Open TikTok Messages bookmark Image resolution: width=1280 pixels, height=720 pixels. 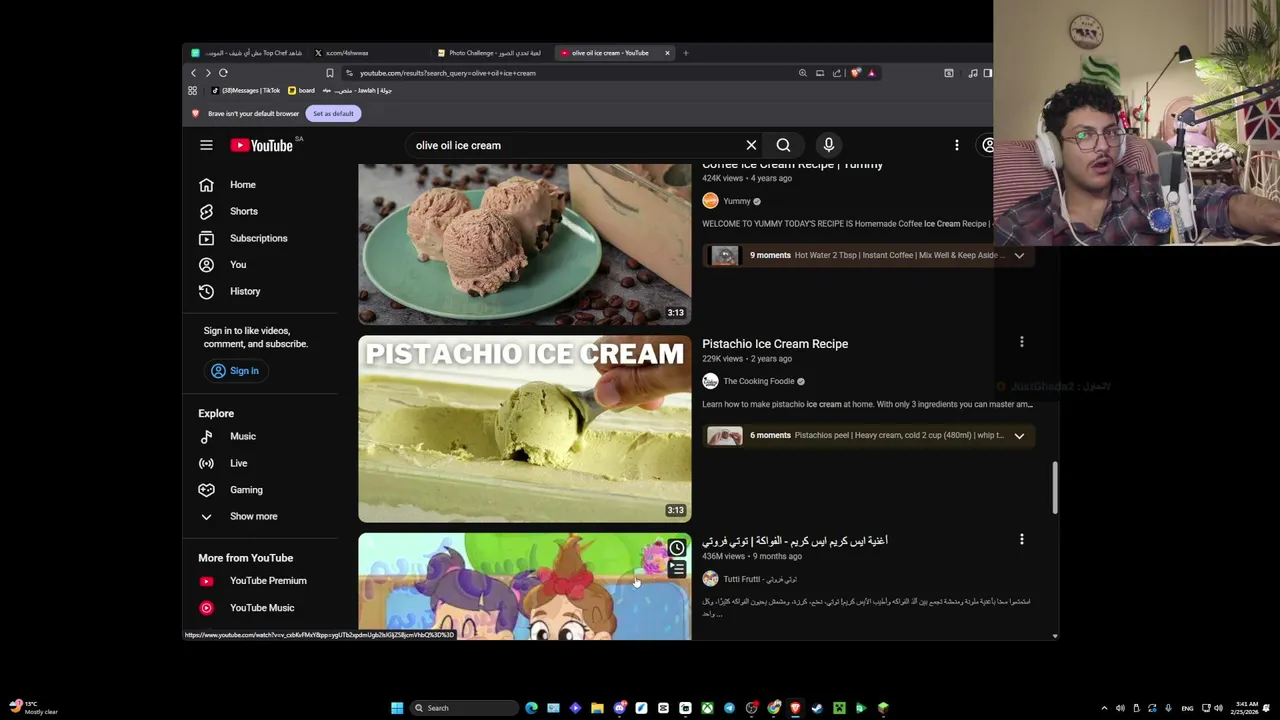246,90
